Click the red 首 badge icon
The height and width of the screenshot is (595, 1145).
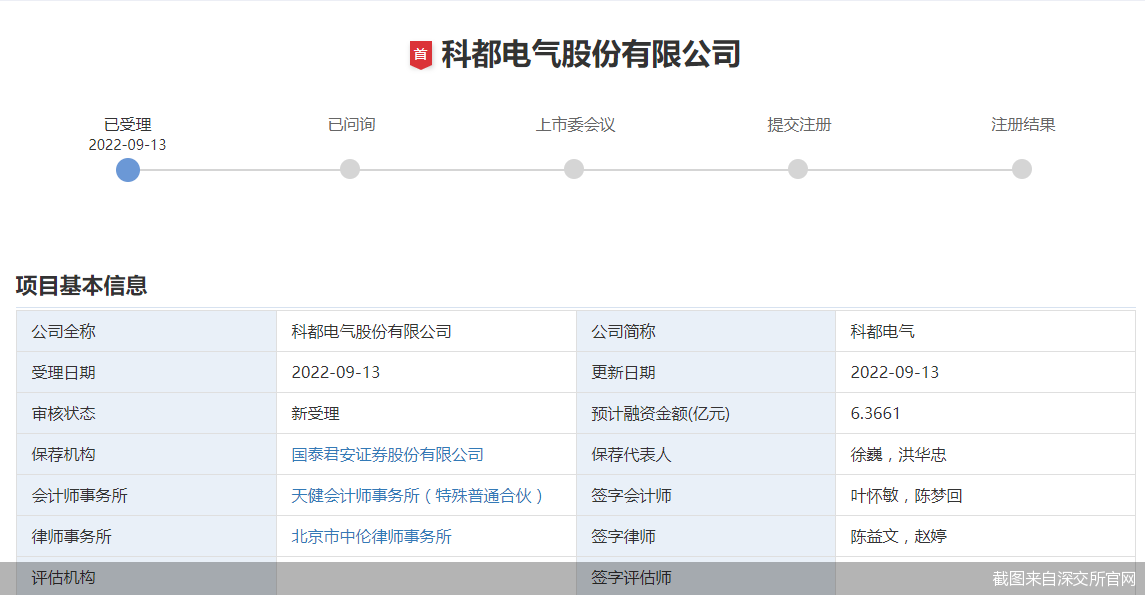[421, 55]
